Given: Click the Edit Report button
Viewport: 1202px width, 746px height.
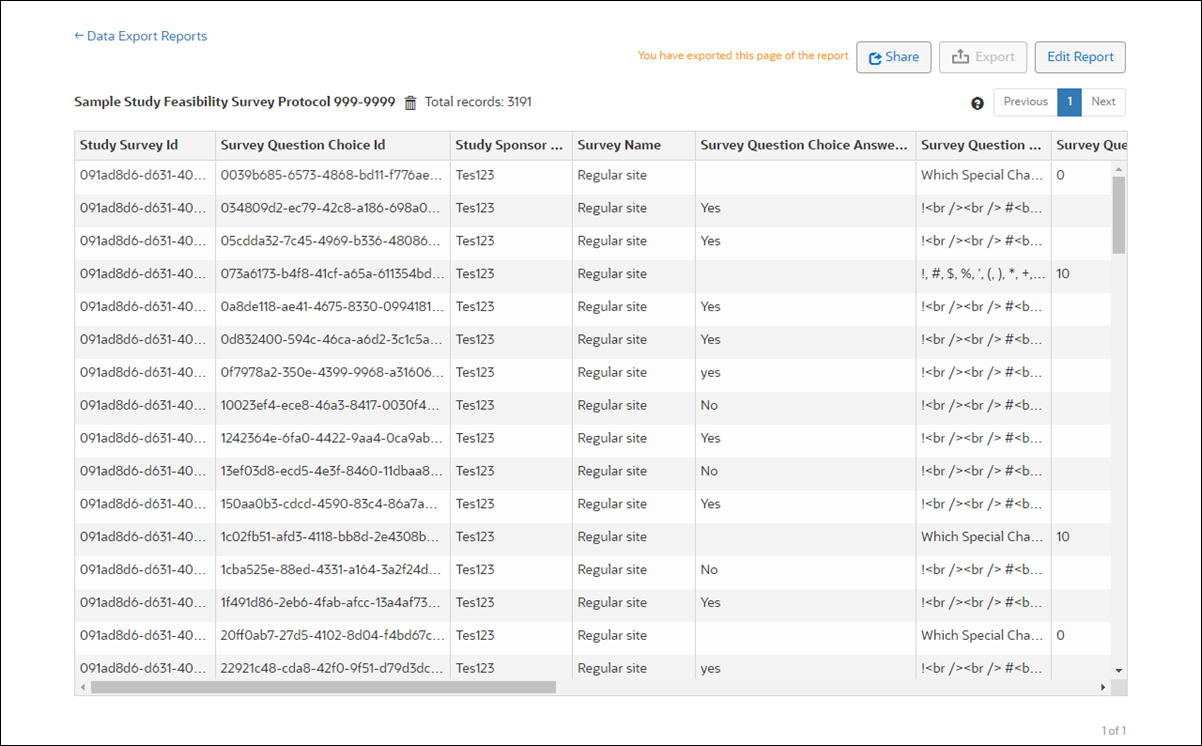Looking at the screenshot, I should [x=1080, y=57].
